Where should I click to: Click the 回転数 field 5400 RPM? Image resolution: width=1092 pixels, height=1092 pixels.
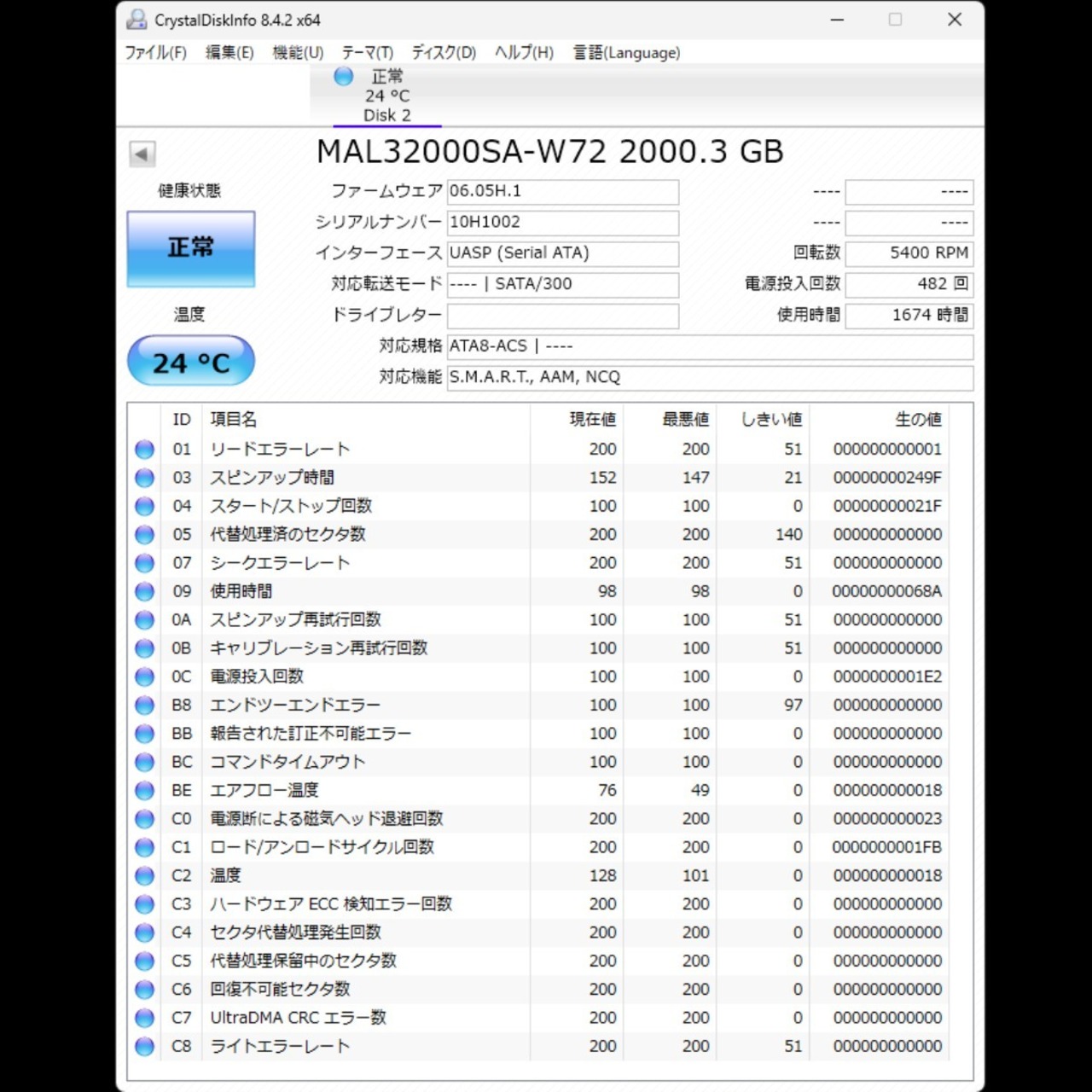tap(909, 253)
